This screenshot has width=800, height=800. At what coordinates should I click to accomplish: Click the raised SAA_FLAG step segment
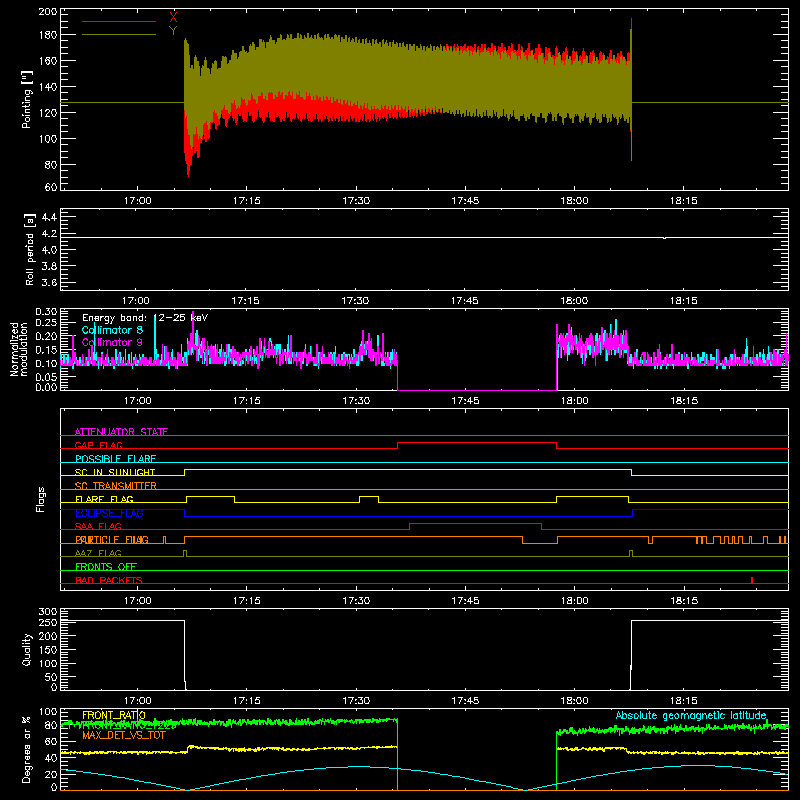coord(476,523)
